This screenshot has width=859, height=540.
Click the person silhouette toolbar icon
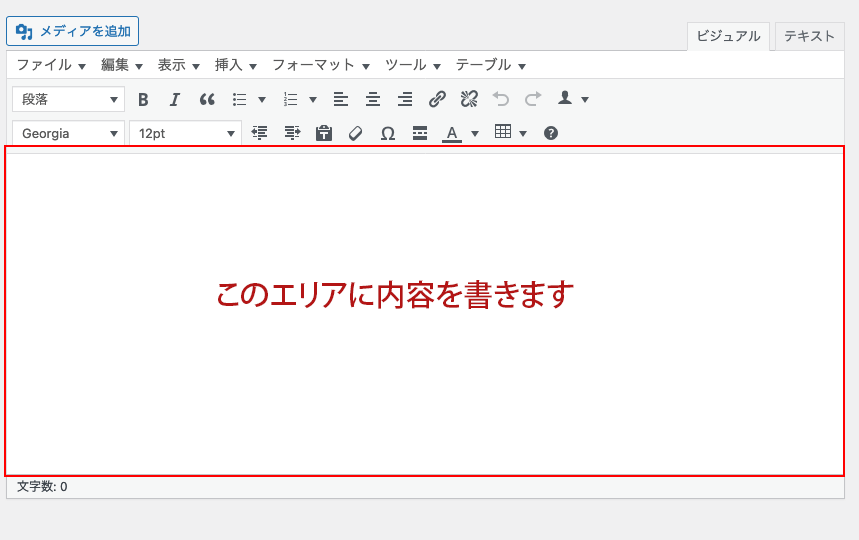point(565,98)
